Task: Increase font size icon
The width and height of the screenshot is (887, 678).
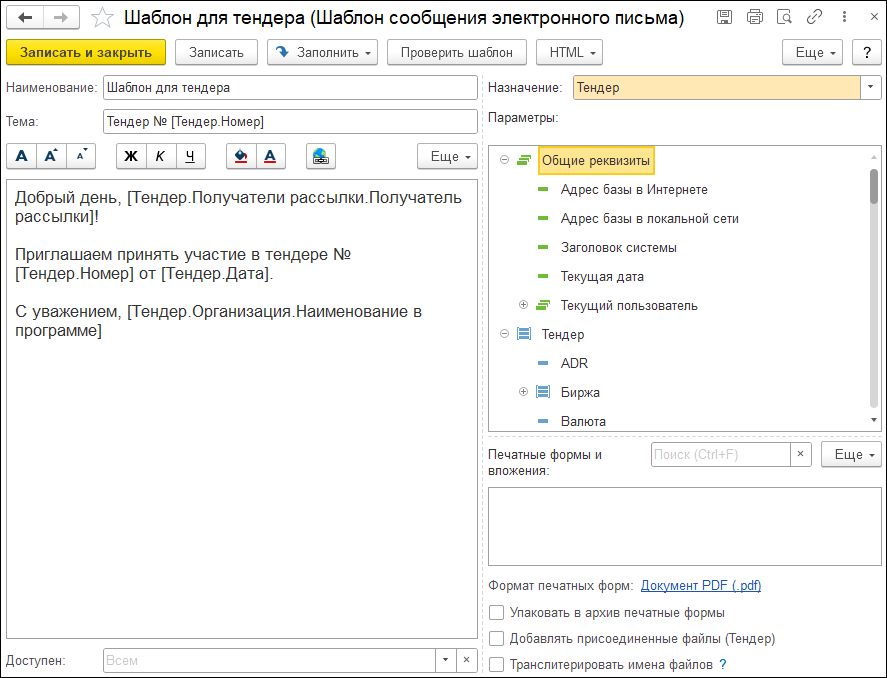Action: [x=51, y=156]
